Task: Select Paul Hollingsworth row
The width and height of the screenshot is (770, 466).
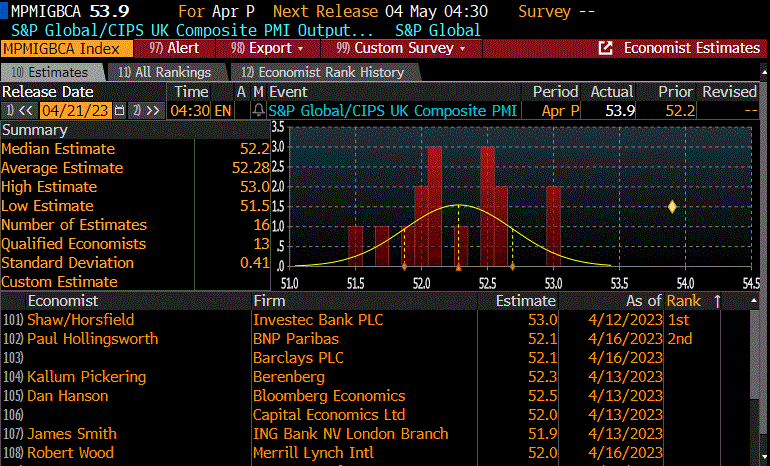Action: pyautogui.click(x=376, y=339)
